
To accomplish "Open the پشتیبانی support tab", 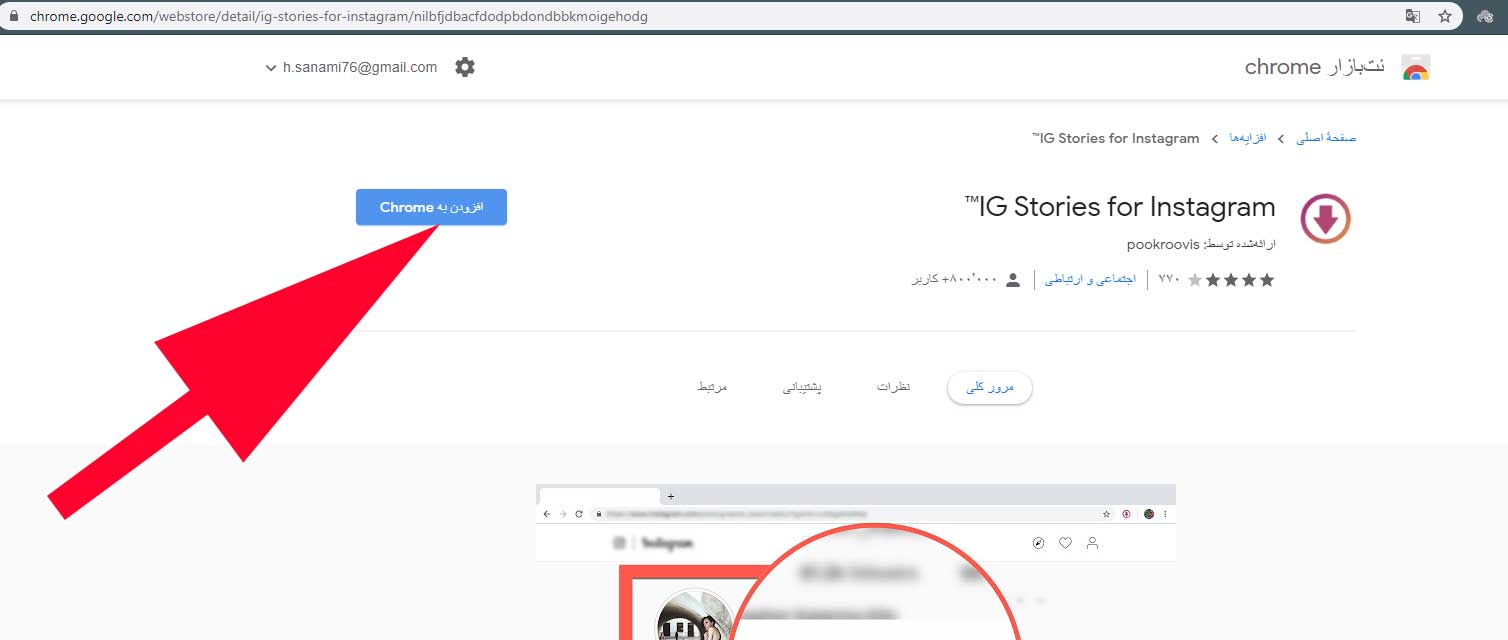I will pos(801,388).
